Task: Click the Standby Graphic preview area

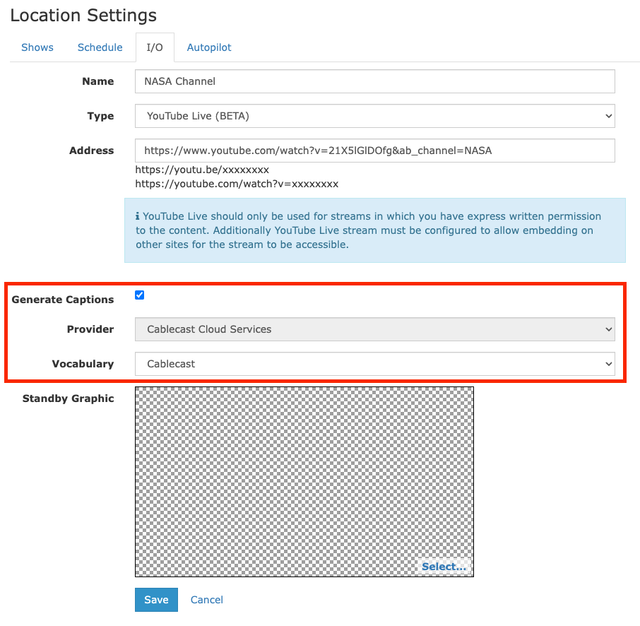Action: click(x=304, y=482)
